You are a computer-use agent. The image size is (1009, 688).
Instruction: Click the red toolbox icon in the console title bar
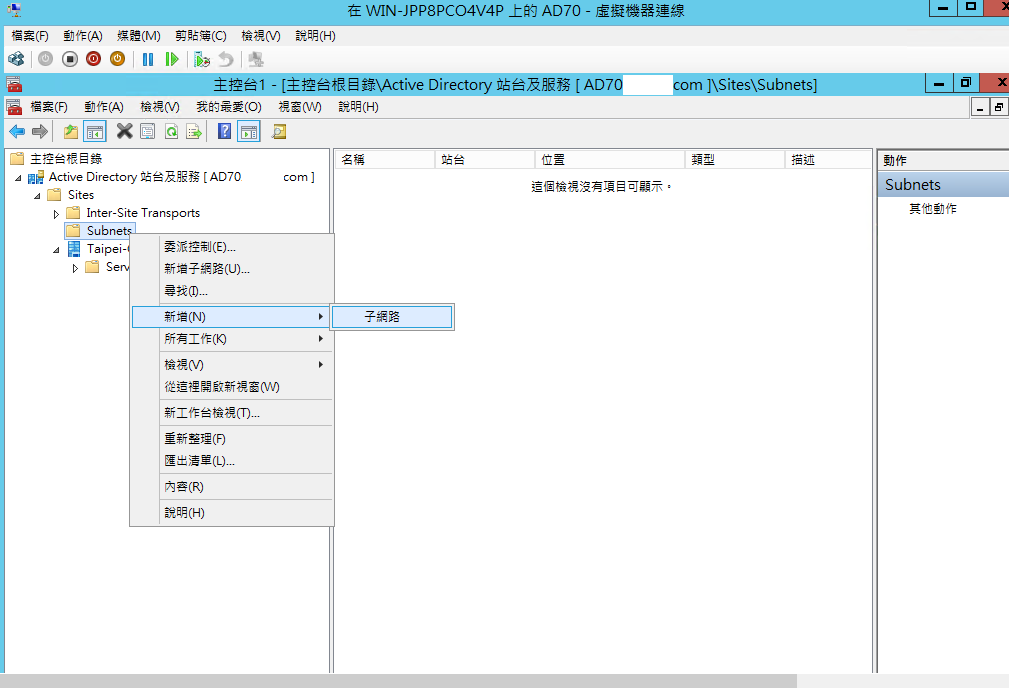14,84
